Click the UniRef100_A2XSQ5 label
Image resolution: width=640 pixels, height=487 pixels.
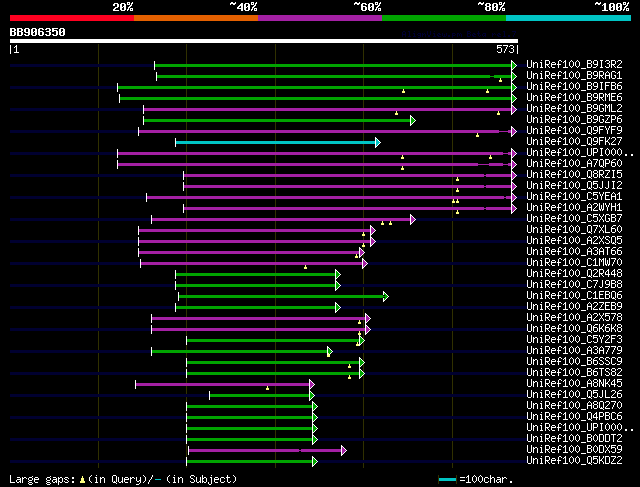pos(574,241)
